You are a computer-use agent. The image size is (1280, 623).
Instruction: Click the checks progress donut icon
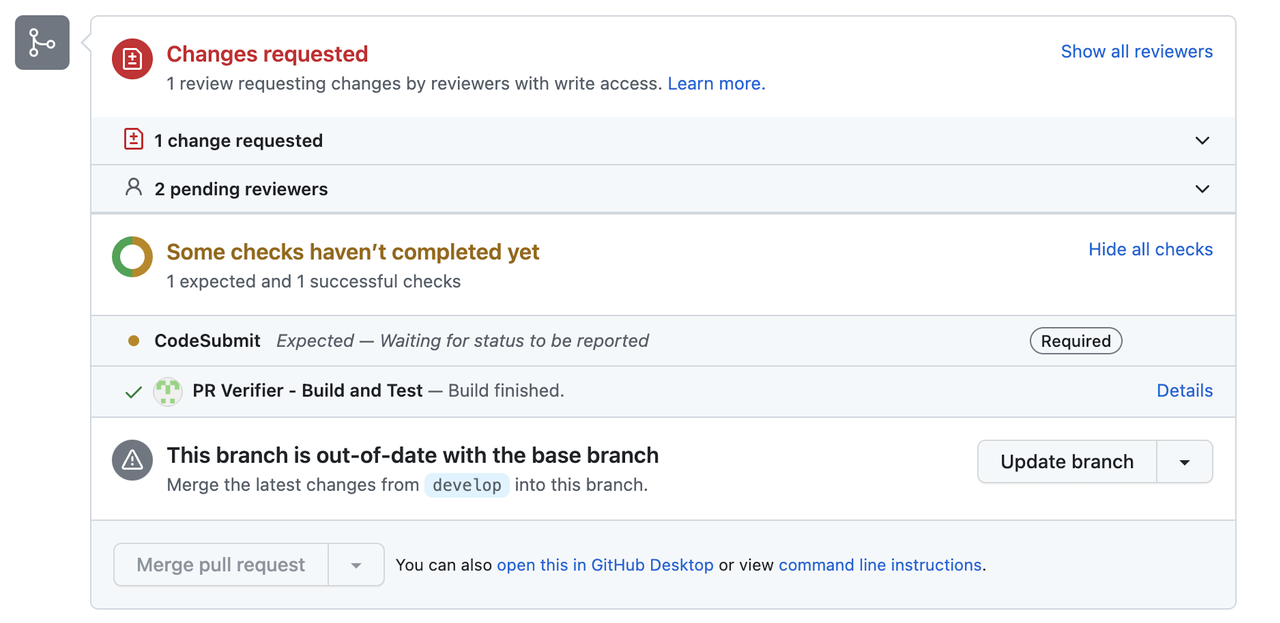click(x=132, y=257)
